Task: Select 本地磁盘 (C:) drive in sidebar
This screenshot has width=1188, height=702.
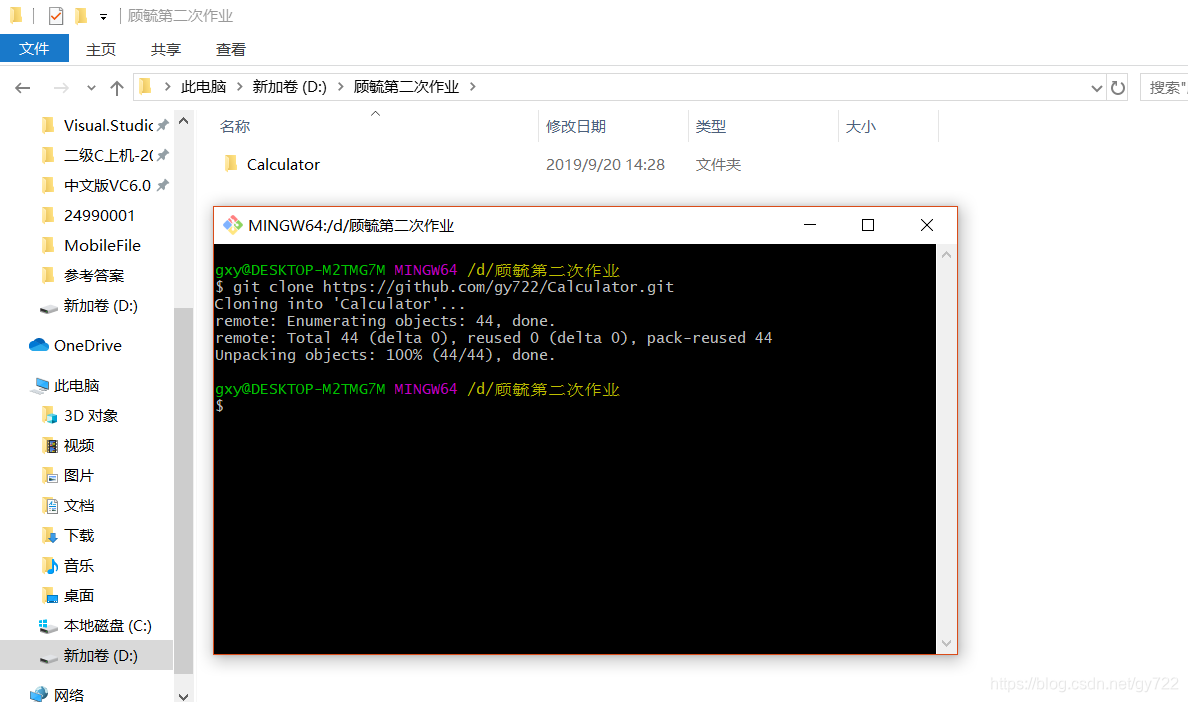Action: point(106,626)
